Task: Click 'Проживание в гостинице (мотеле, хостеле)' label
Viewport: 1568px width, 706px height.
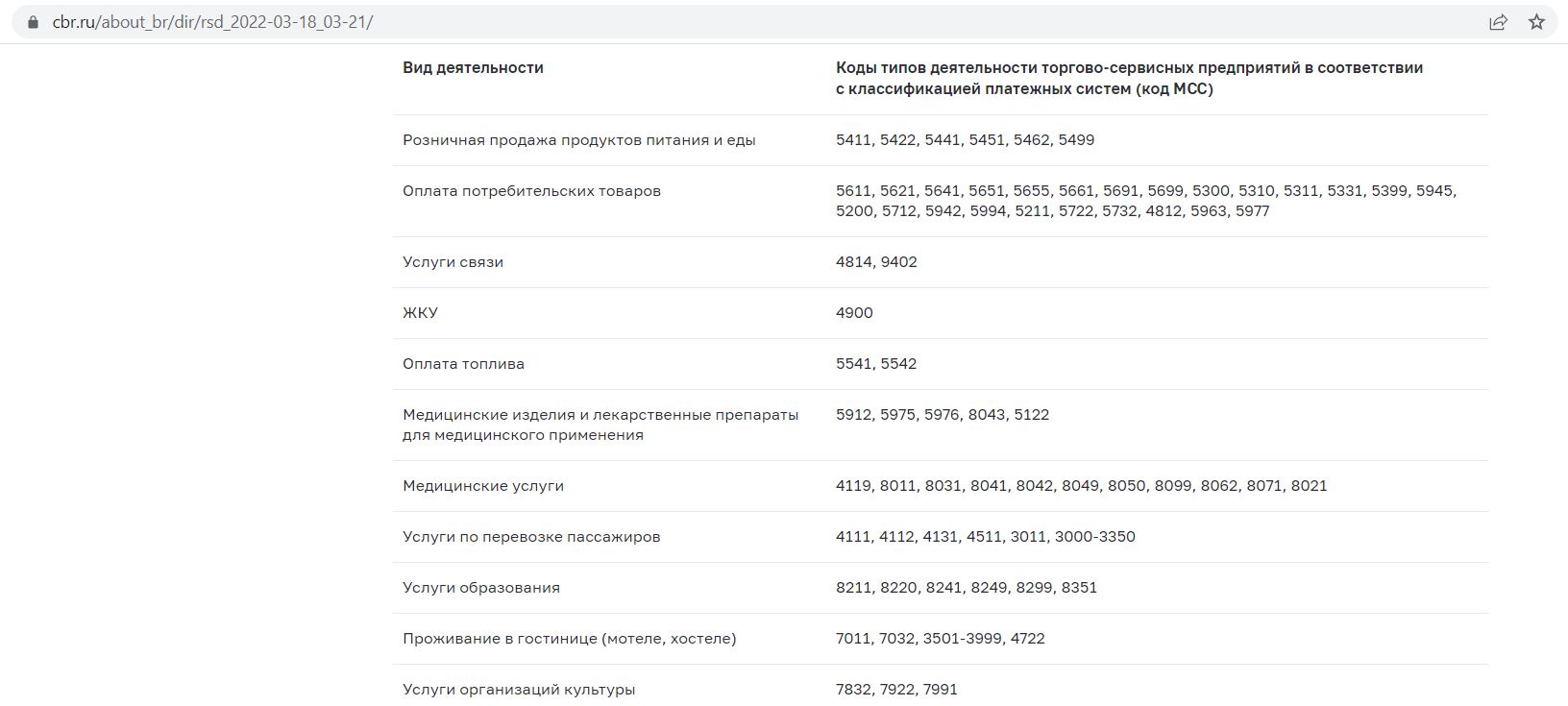Action: click(570, 639)
